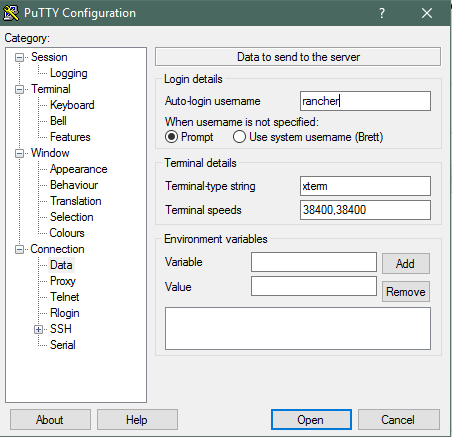Collapse the Connection tree node
The height and width of the screenshot is (437, 452).
pos(19,249)
